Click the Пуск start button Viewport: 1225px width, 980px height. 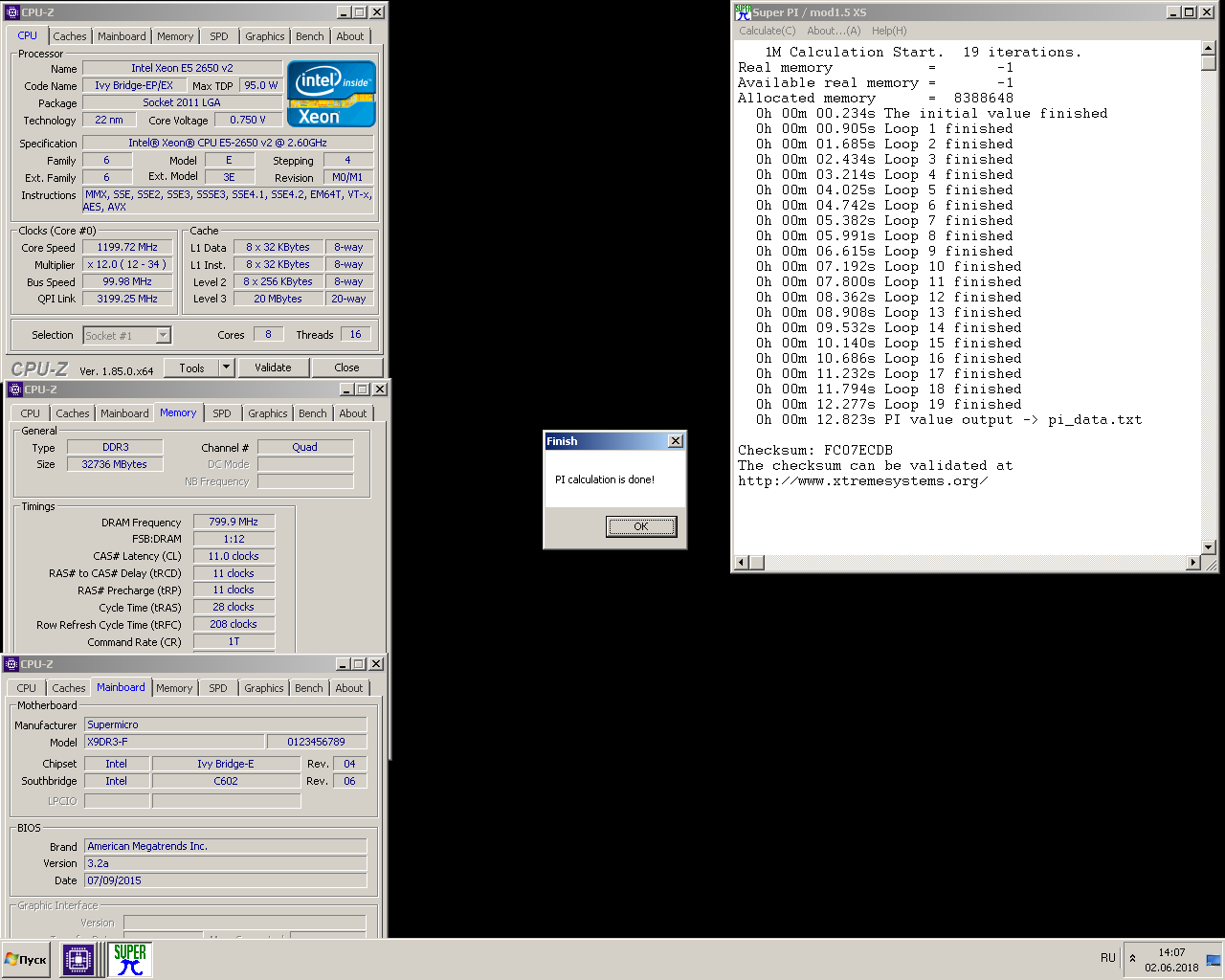click(26, 959)
